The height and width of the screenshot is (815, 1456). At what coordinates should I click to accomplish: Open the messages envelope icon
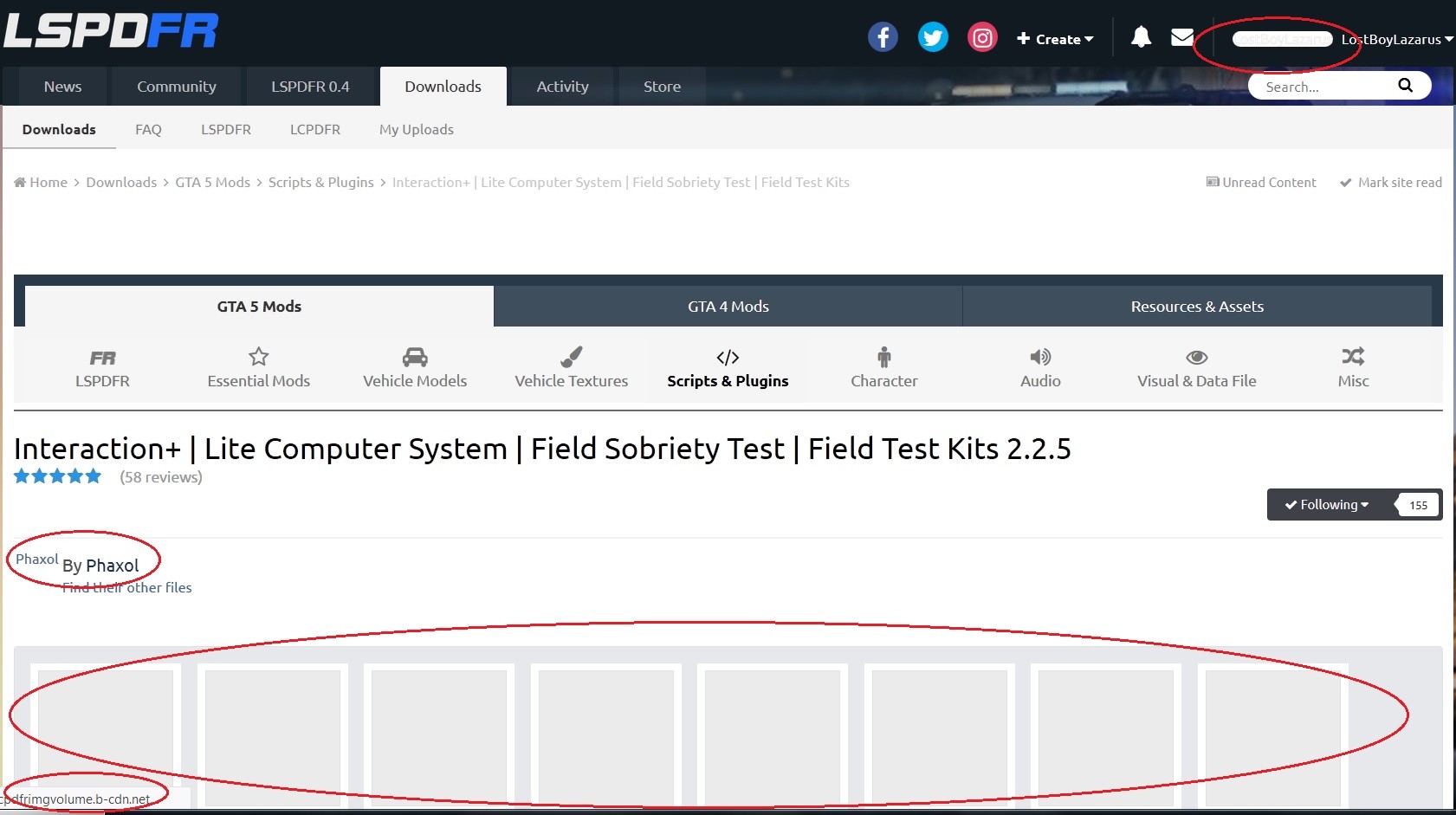click(x=1182, y=37)
